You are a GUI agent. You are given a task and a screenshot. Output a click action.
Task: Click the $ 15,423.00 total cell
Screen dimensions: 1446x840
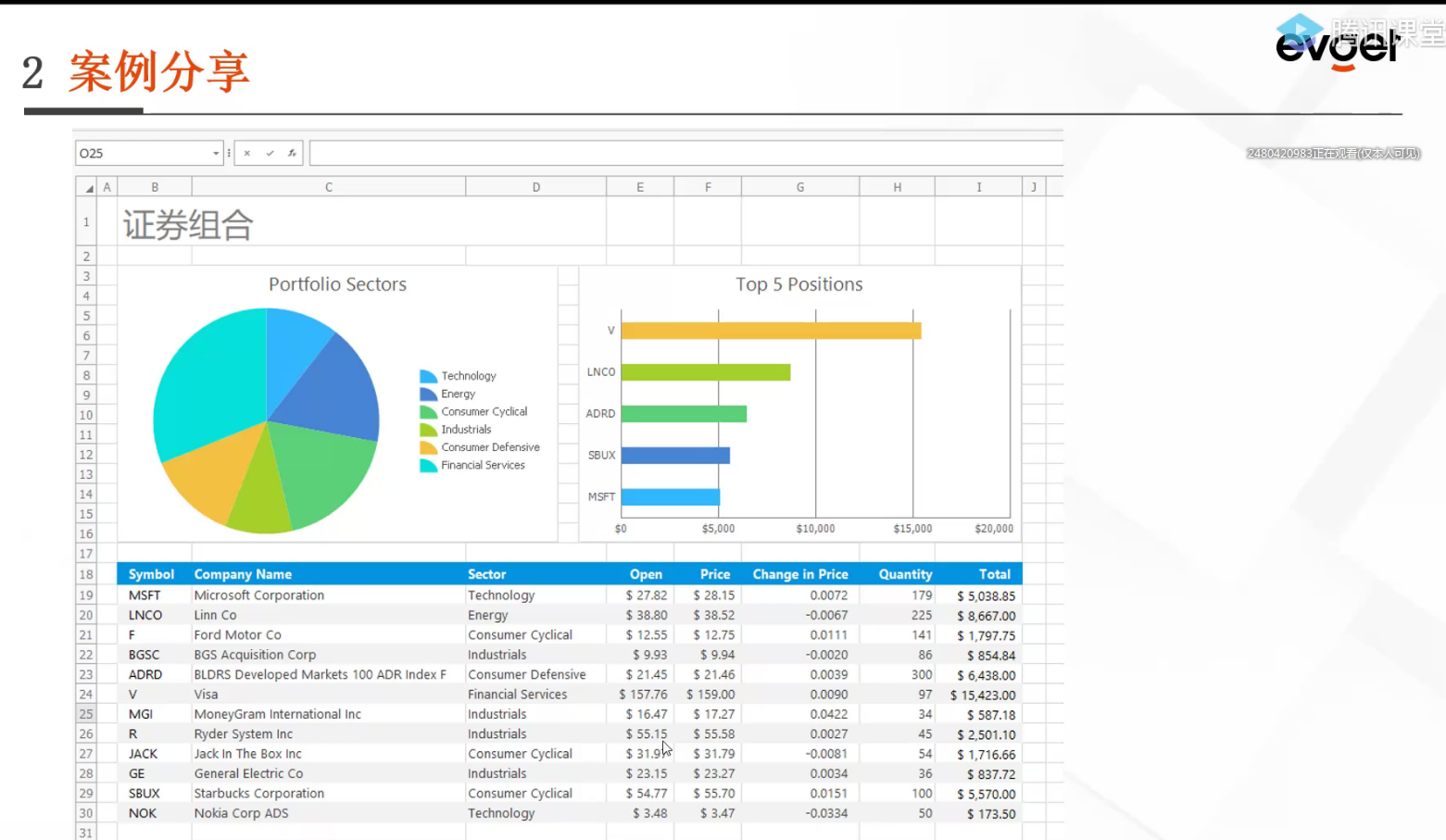(x=978, y=695)
